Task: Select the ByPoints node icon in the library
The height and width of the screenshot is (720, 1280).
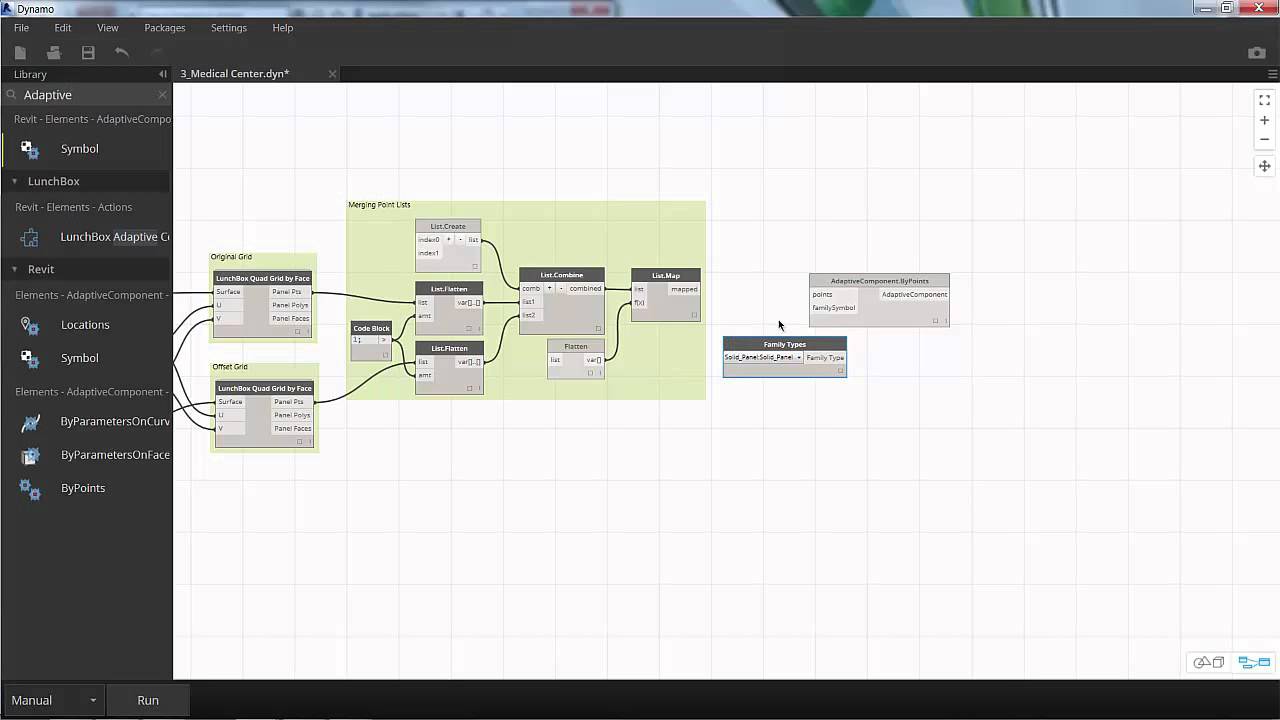Action: click(x=28, y=488)
